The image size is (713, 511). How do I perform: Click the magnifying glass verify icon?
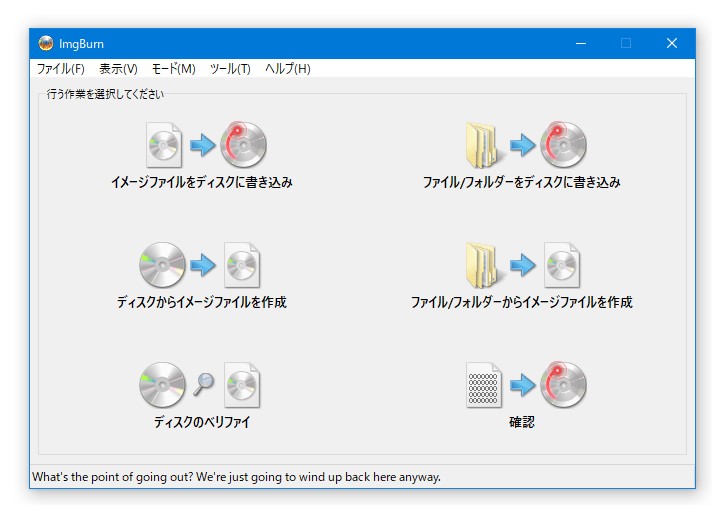point(203,385)
